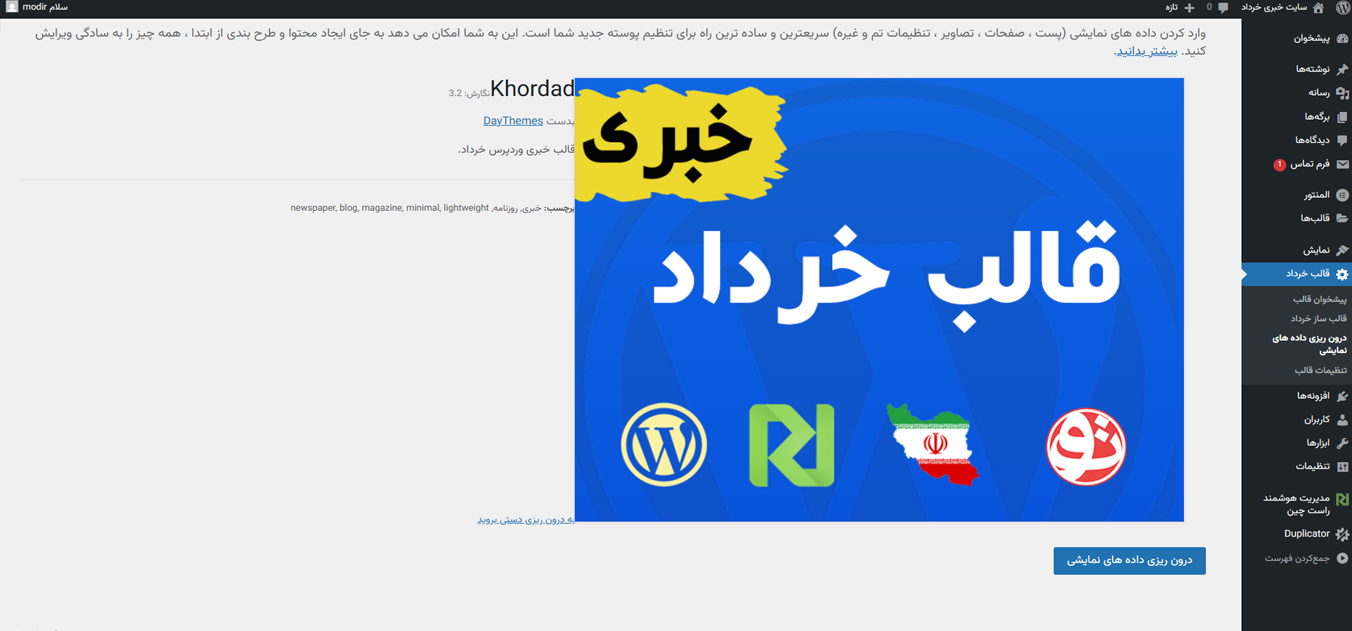Click the person icon next to کاربران
The height and width of the screenshot is (631, 1352).
[1342, 420]
